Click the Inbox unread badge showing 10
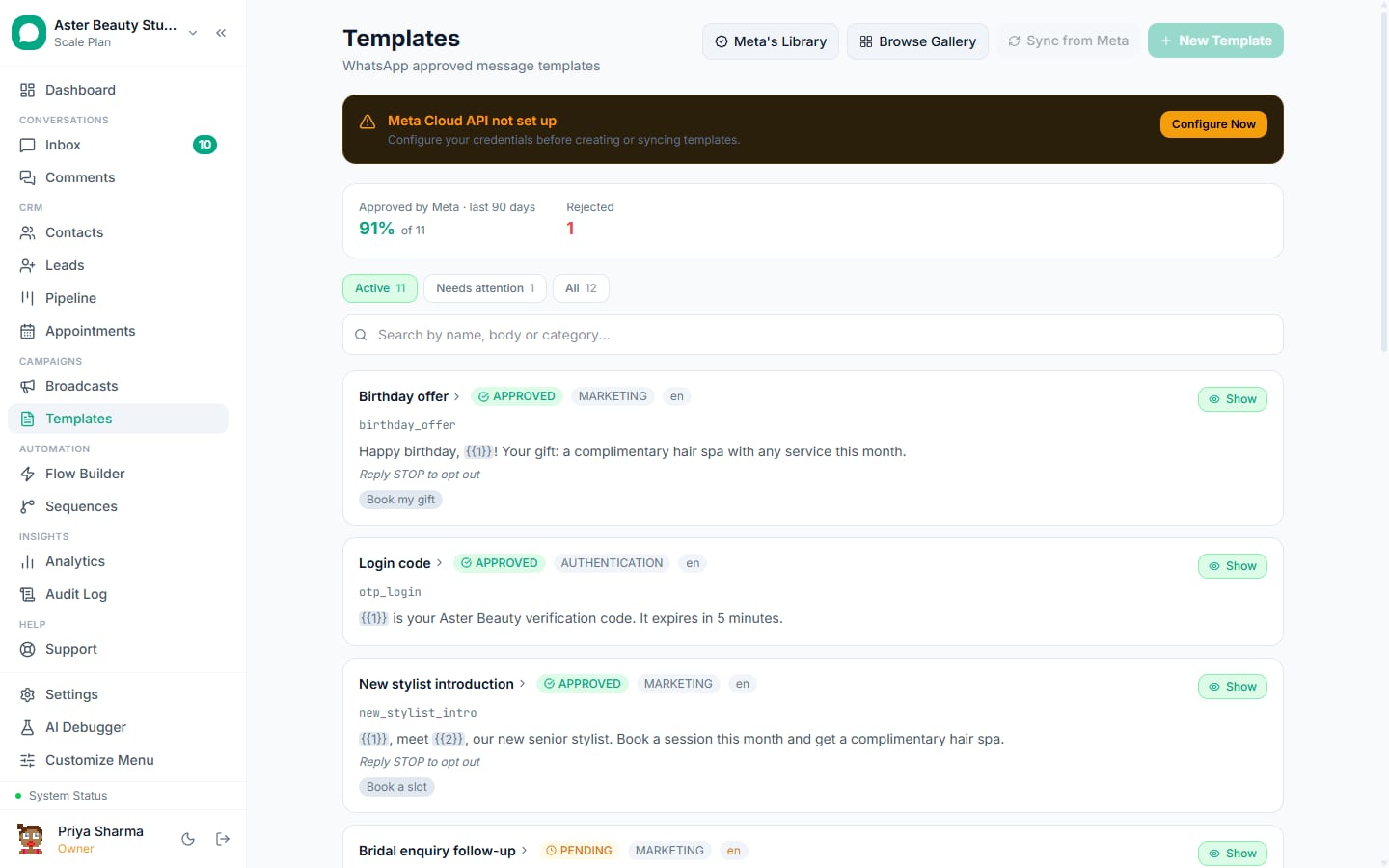Viewport: 1389px width, 868px height. pos(204,145)
